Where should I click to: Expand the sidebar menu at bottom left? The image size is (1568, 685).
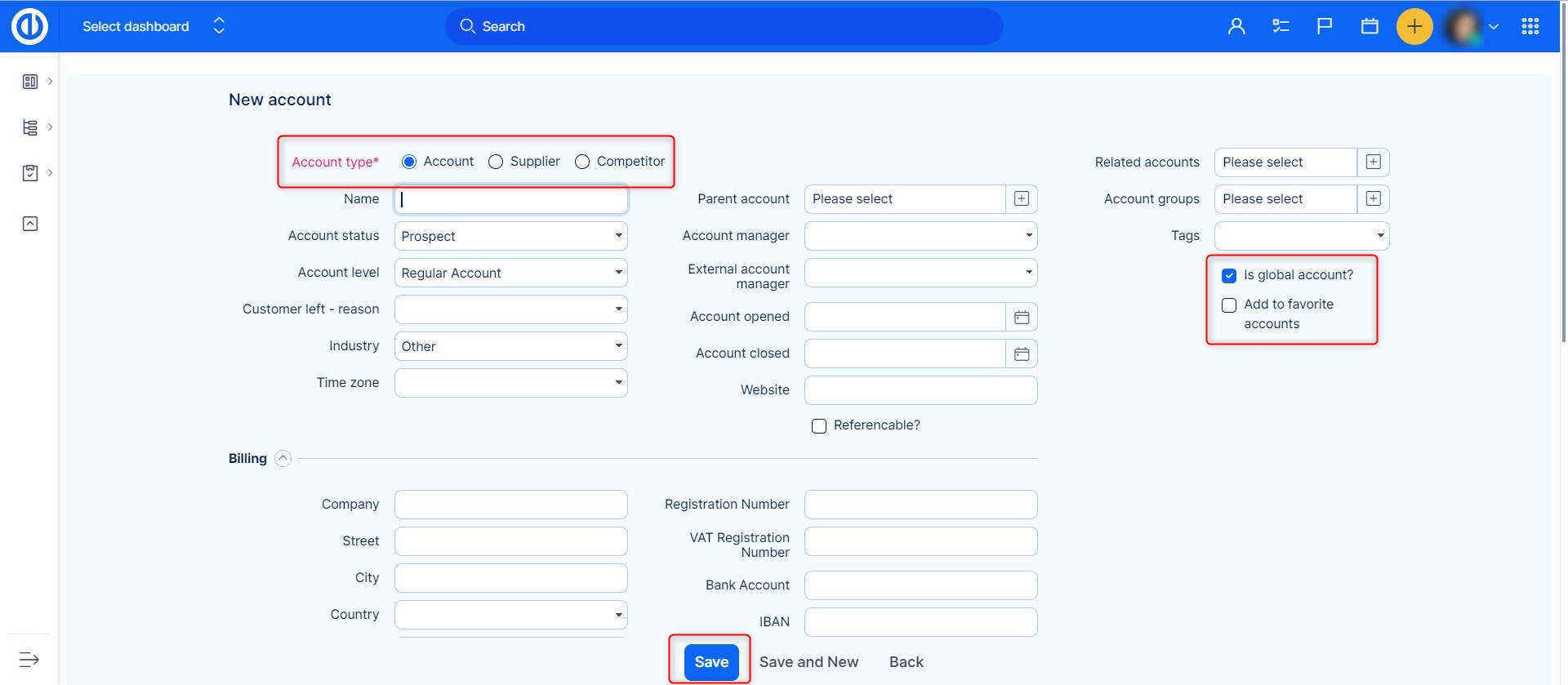click(x=29, y=659)
